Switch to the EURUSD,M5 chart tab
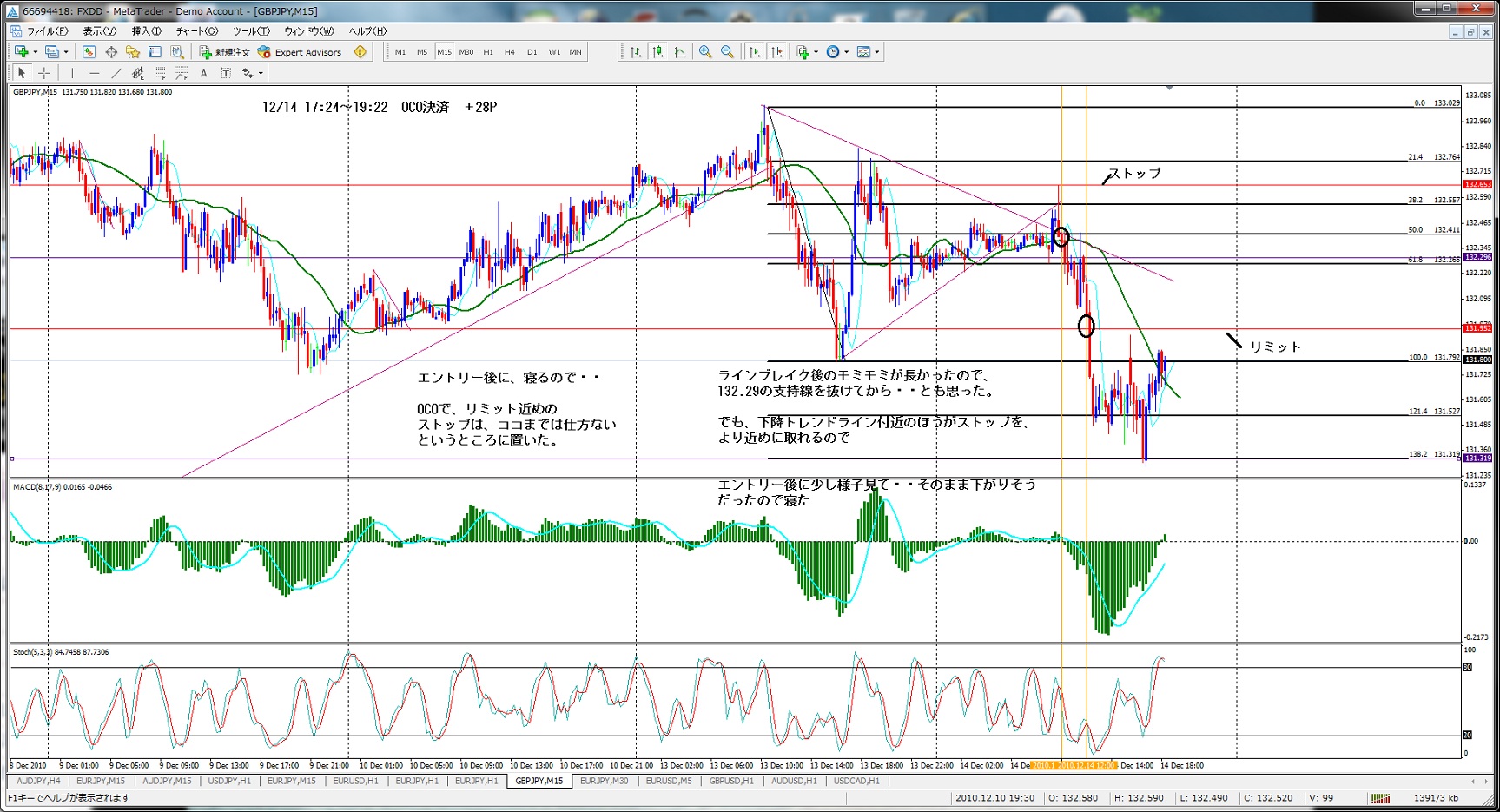The width and height of the screenshot is (1500, 812). point(669,781)
